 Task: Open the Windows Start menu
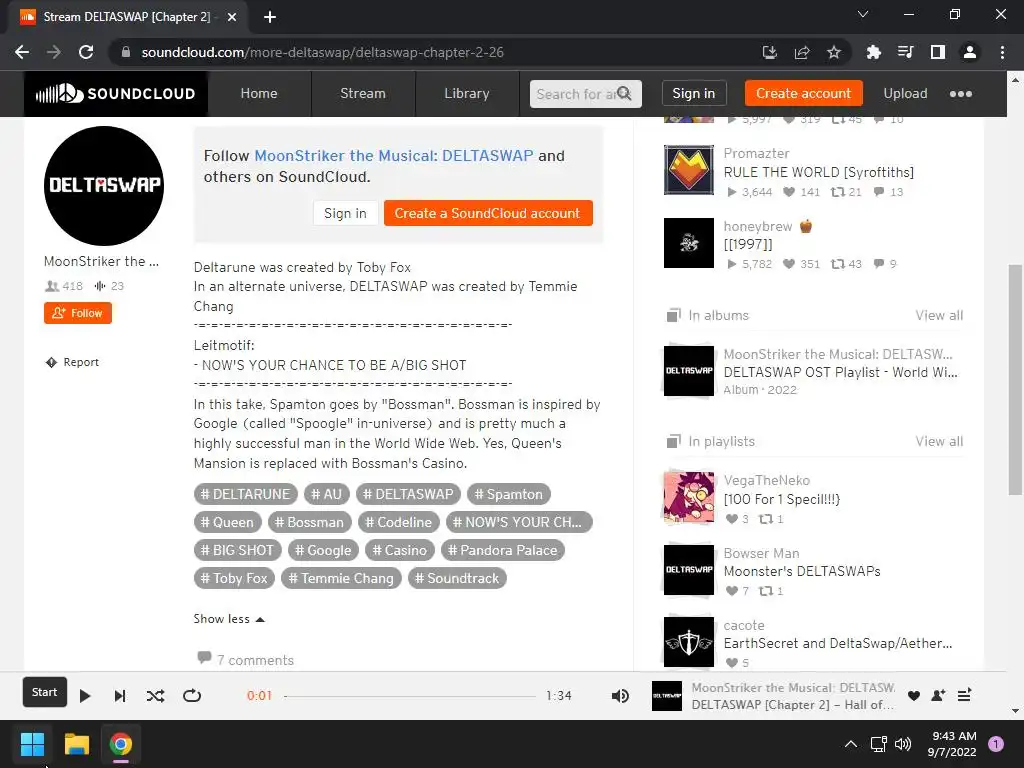pos(32,744)
